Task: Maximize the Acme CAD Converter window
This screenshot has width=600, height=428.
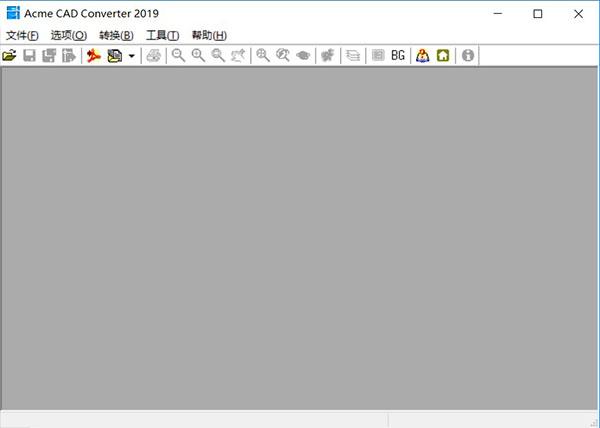Action: coord(538,14)
